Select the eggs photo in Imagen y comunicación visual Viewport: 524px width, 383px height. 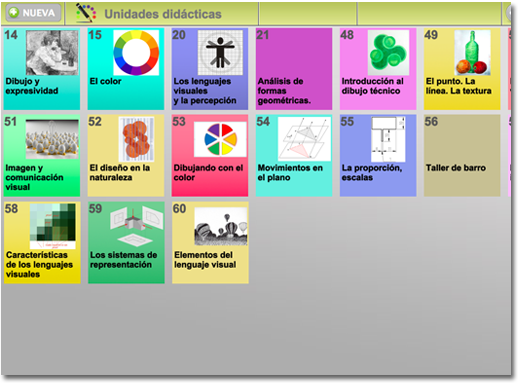(52, 139)
